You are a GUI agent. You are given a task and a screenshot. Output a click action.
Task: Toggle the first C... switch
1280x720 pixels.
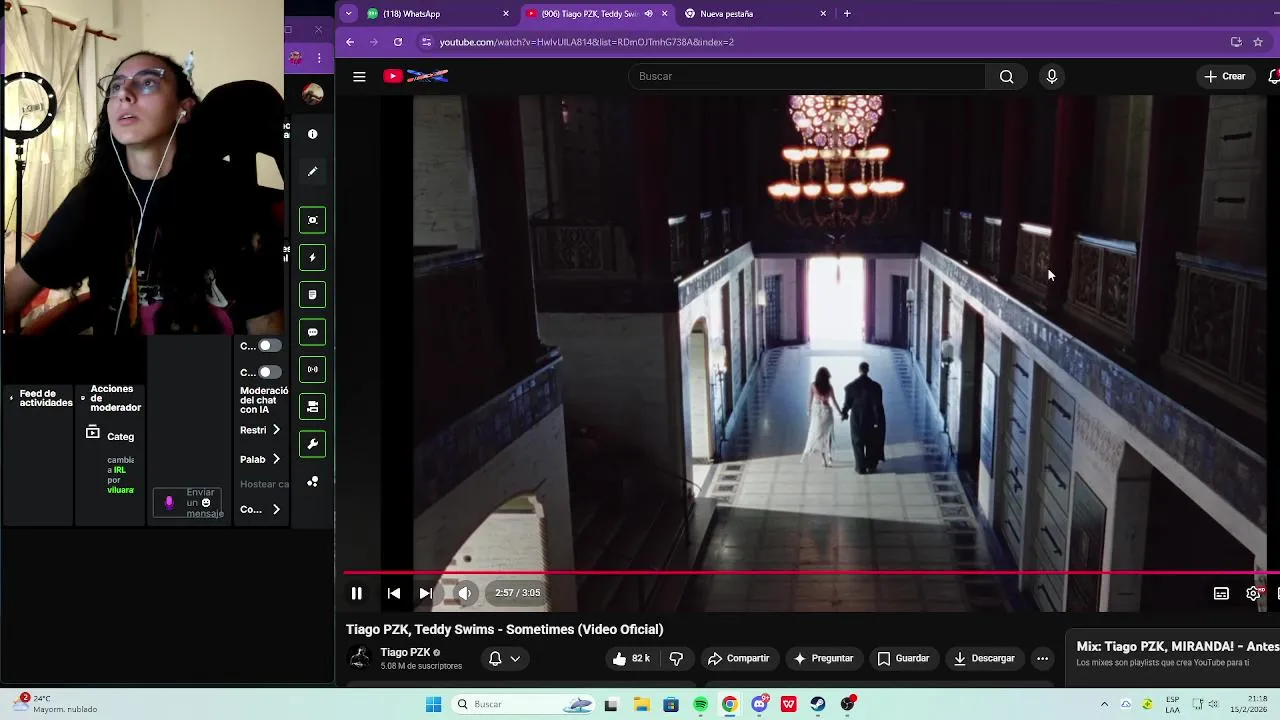pyautogui.click(x=270, y=346)
